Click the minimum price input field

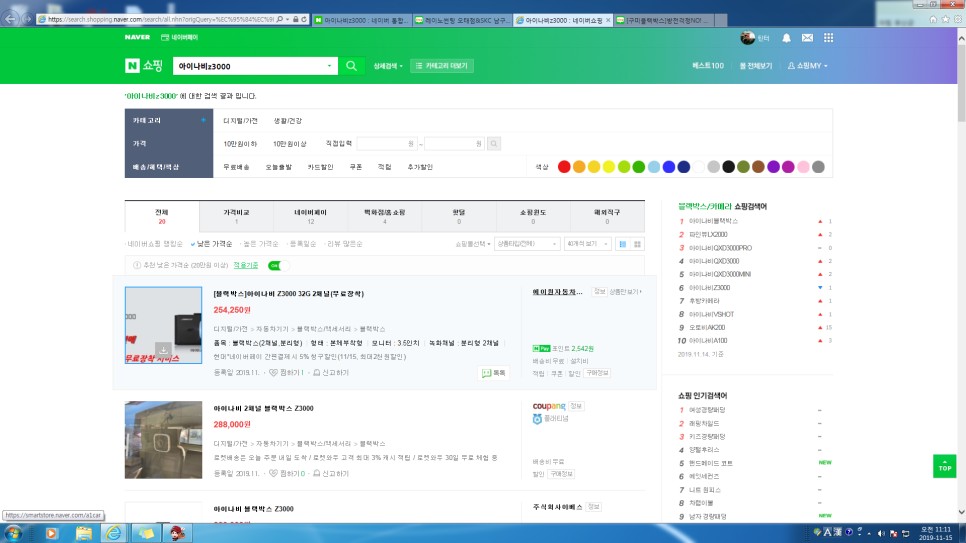click(x=387, y=144)
